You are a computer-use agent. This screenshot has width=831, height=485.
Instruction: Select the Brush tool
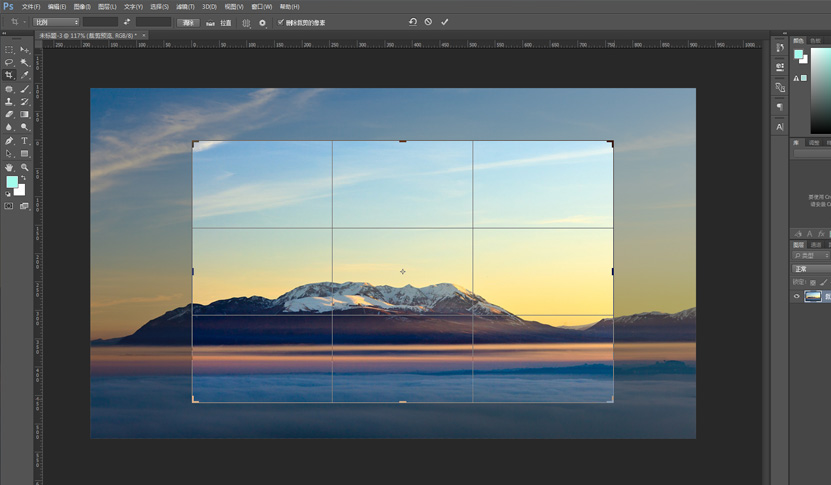tap(25, 89)
